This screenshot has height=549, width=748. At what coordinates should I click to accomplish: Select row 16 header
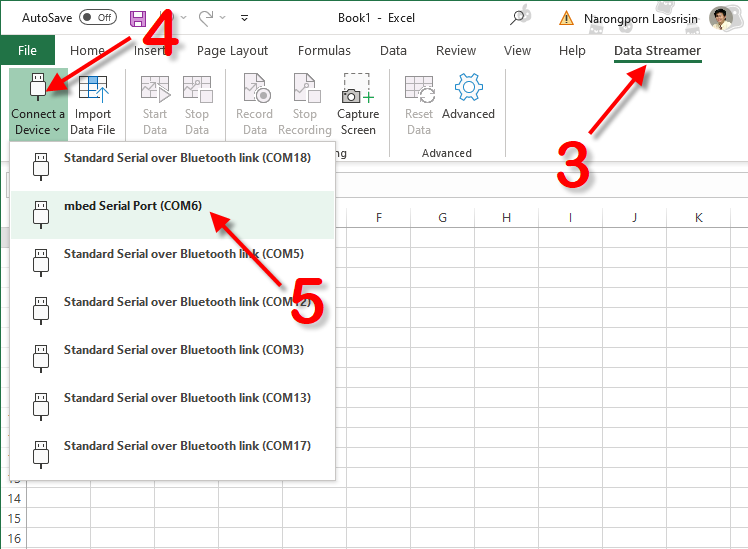[14, 539]
